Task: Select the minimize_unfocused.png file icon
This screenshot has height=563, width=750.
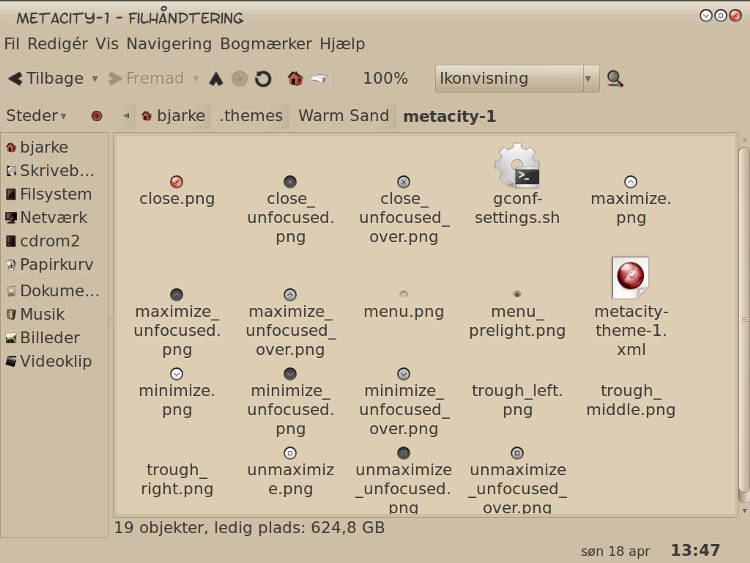Action: 290,374
